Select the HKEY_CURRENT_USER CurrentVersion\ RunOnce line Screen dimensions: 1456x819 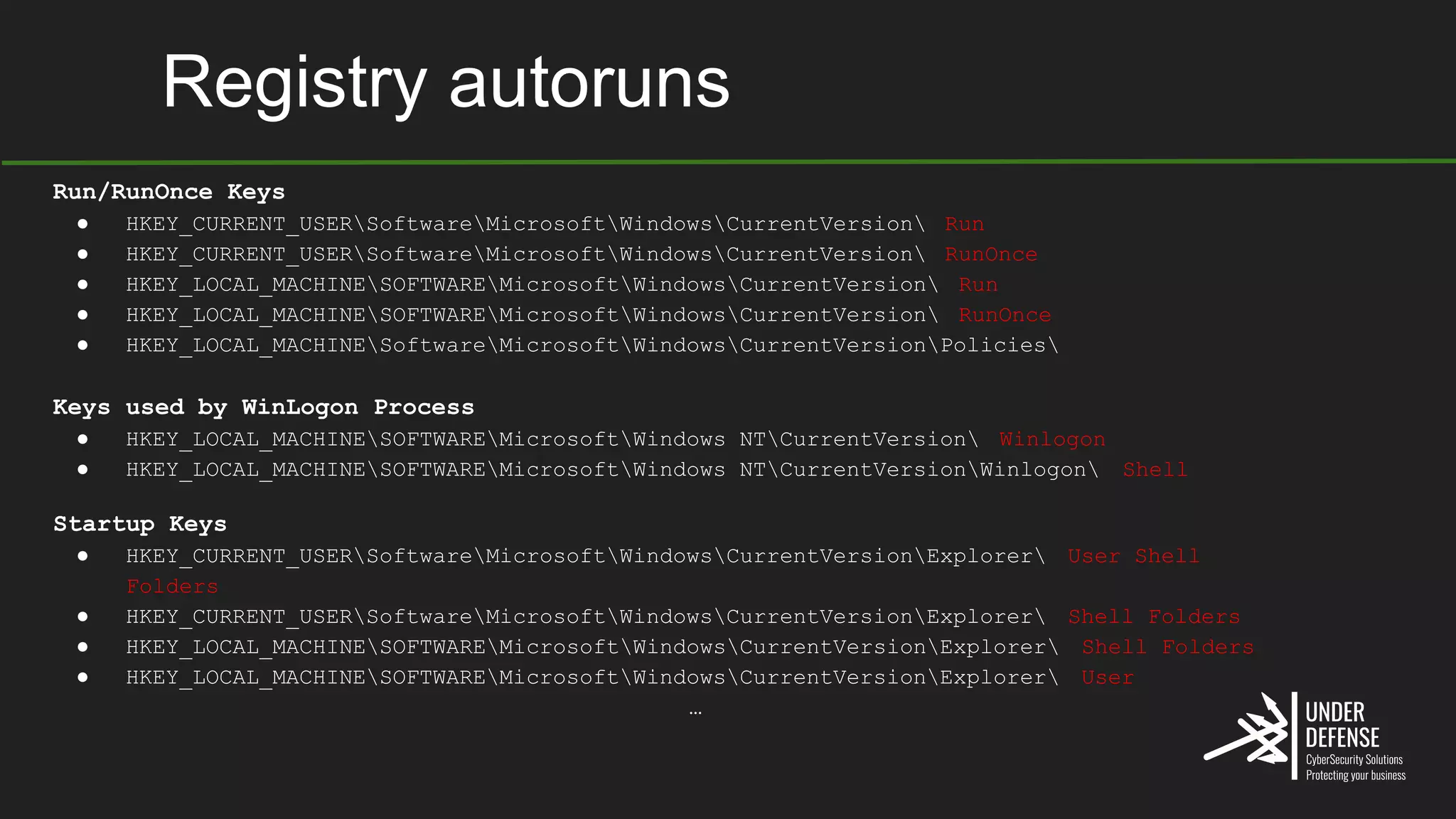tap(582, 255)
